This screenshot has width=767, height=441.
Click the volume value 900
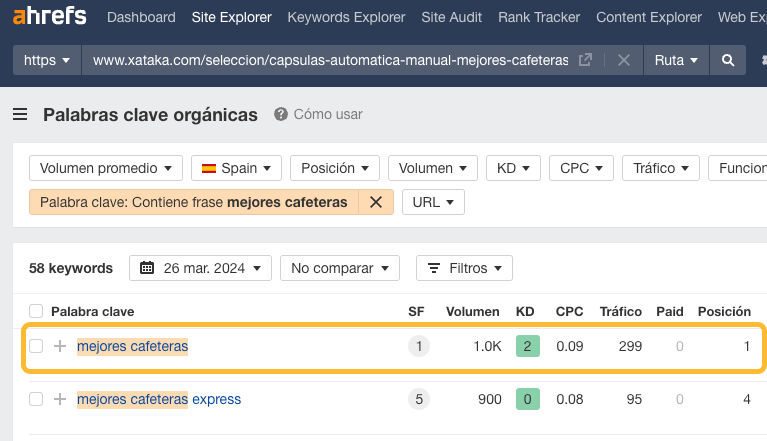(x=490, y=399)
